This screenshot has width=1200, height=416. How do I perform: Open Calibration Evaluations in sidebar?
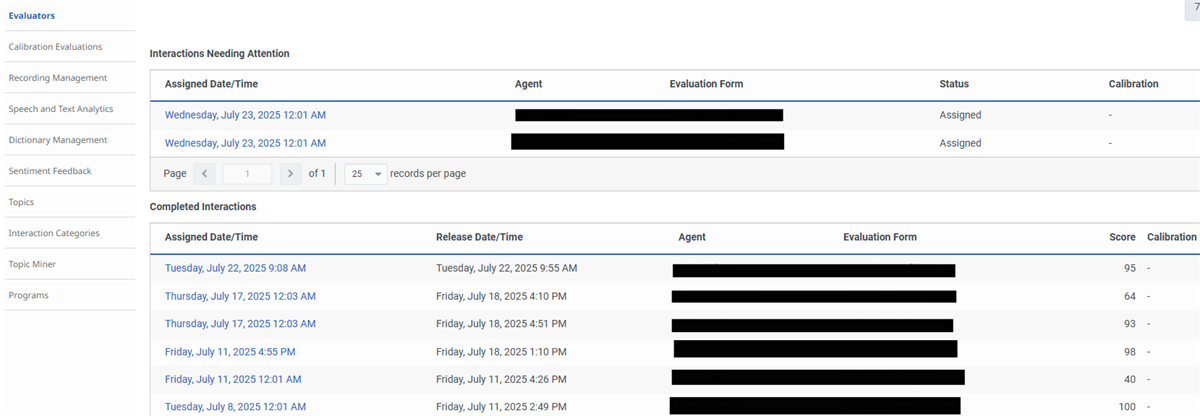[55, 46]
